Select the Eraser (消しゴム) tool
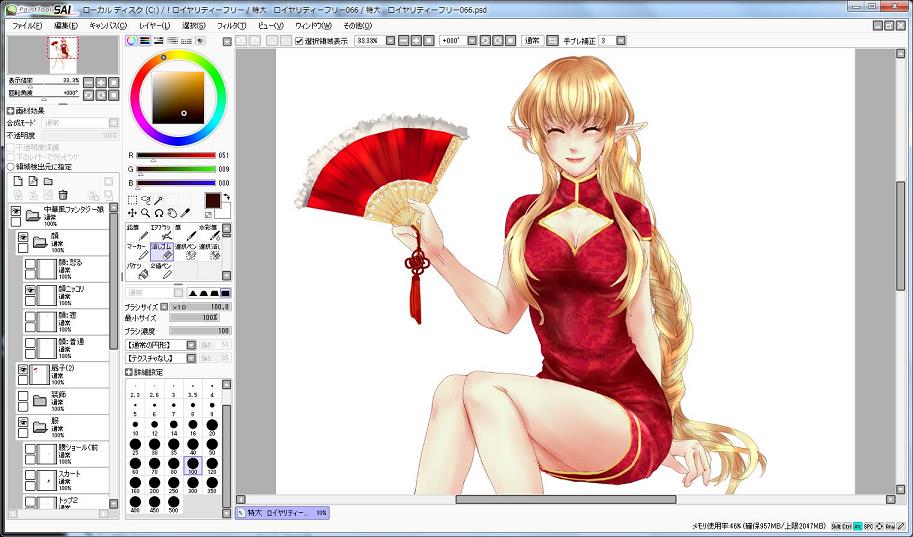 [x=162, y=250]
